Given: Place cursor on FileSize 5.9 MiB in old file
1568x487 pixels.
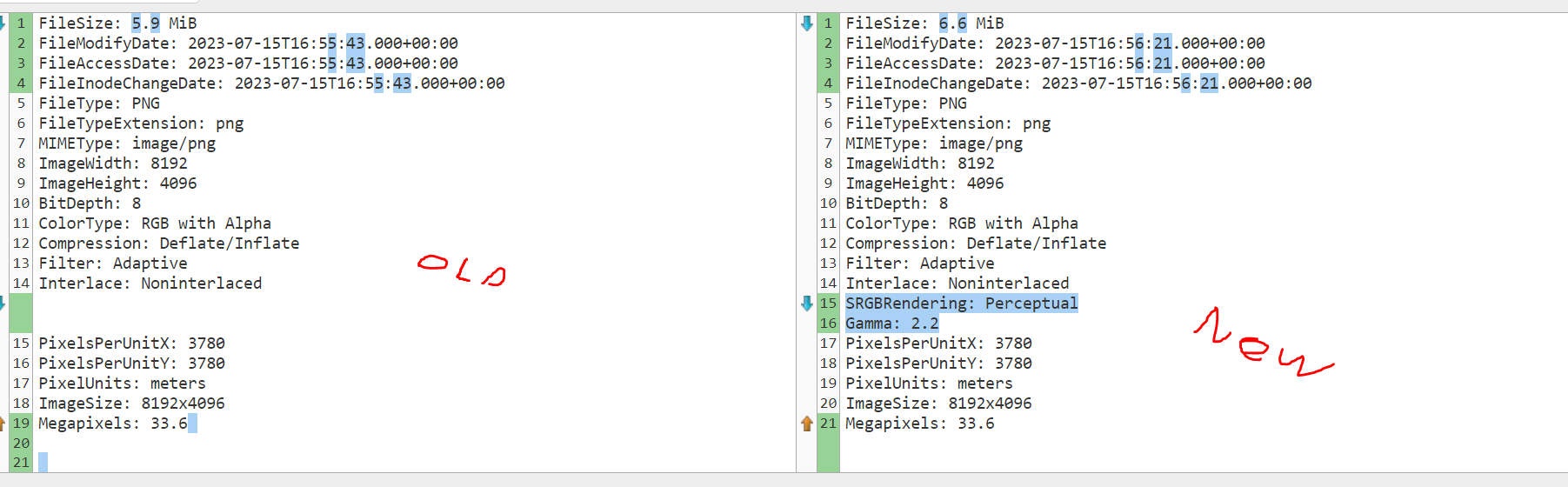Looking at the screenshot, I should click(117, 23).
